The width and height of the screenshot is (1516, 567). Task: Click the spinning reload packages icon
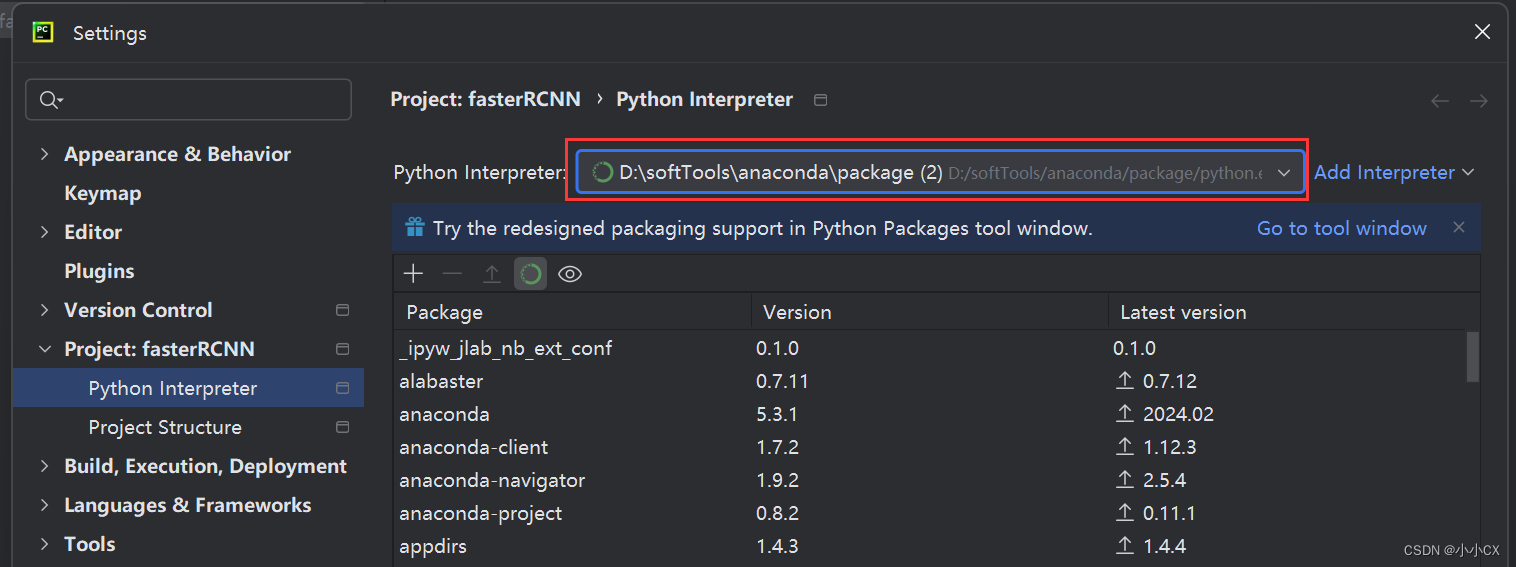pos(531,274)
